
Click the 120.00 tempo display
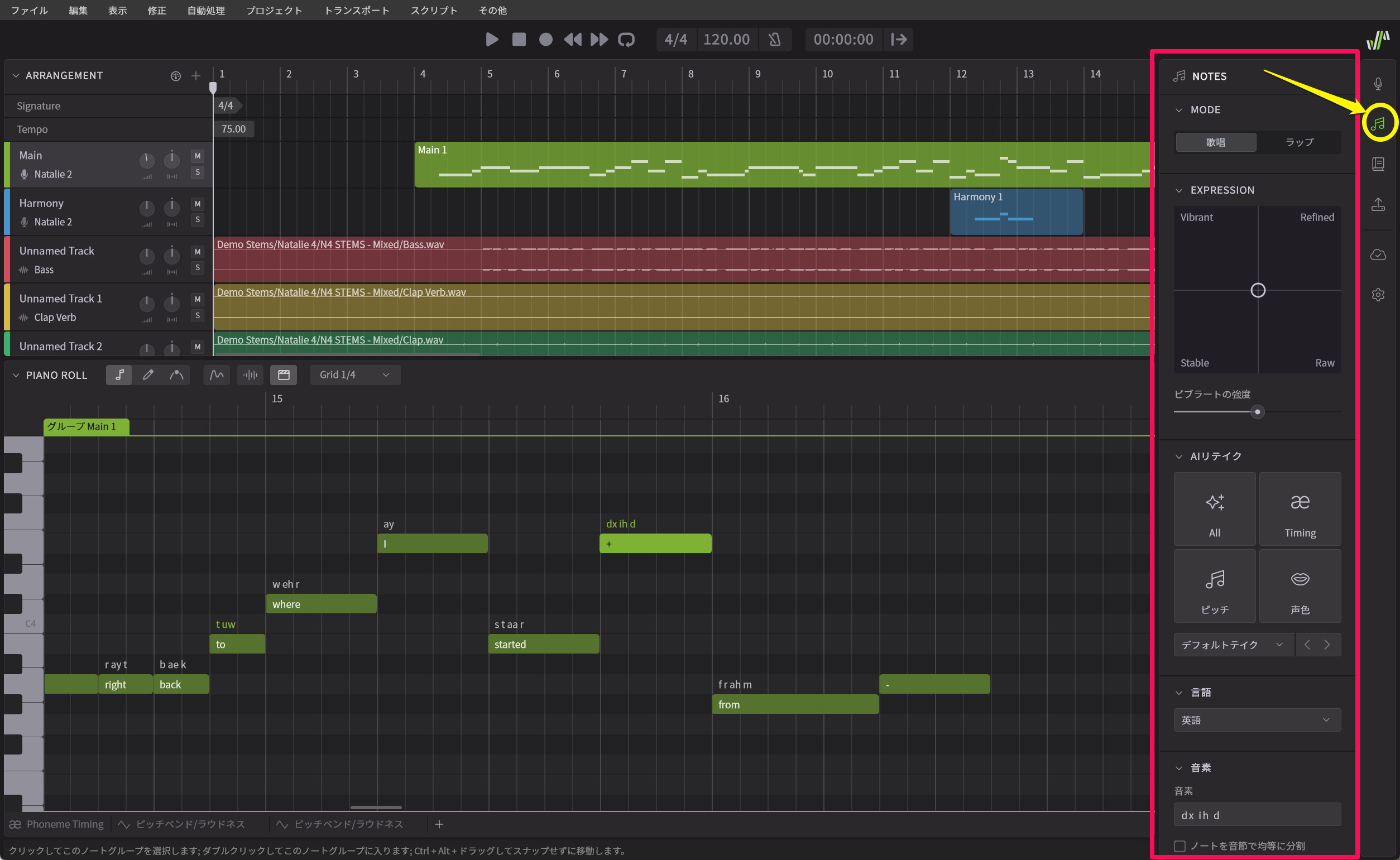click(x=726, y=39)
